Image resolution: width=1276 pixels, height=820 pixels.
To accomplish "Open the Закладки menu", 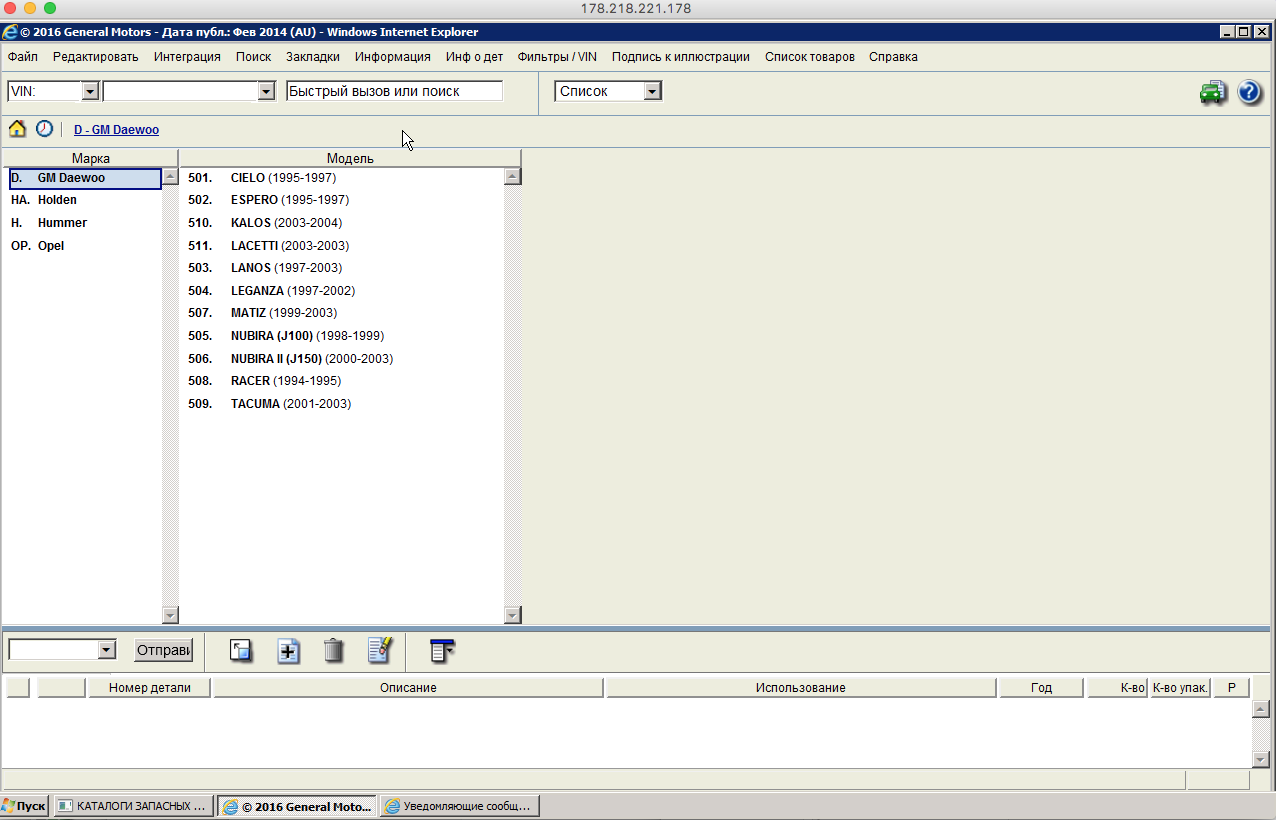I will [x=312, y=57].
